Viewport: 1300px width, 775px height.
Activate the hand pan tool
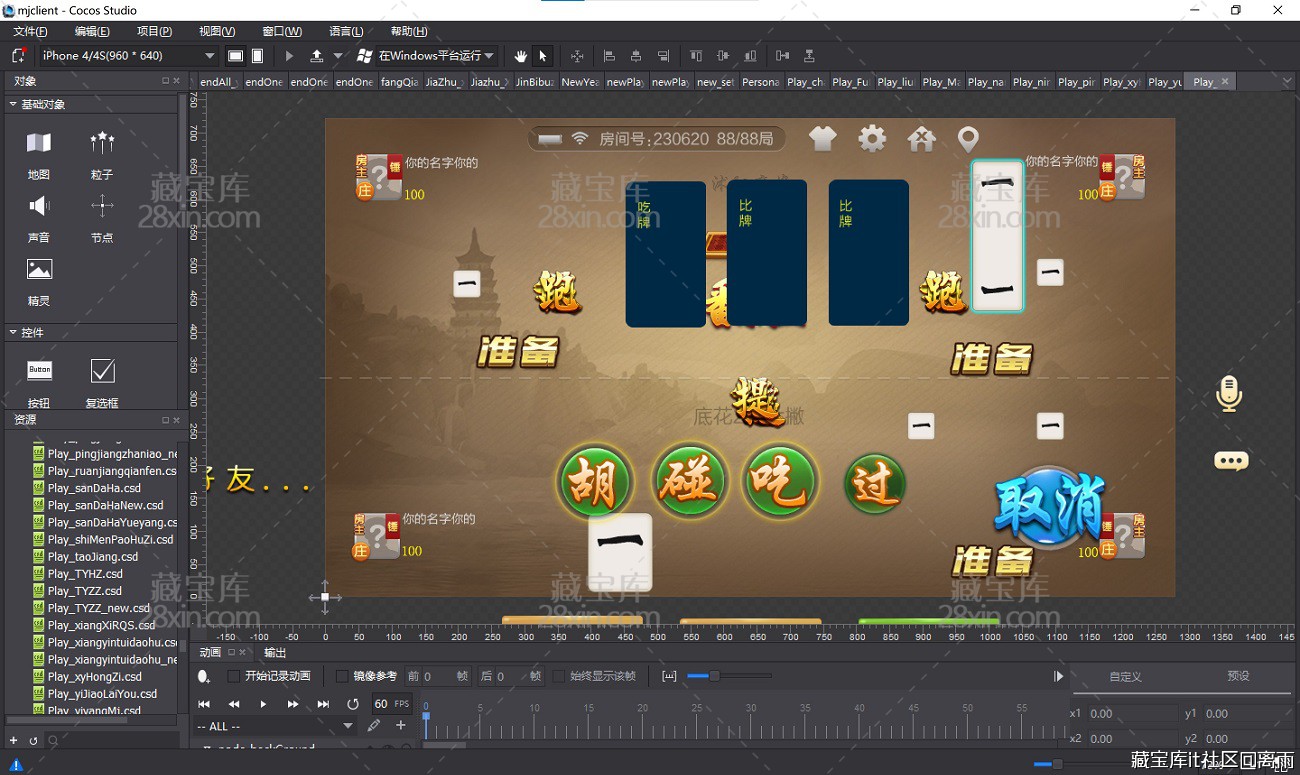coord(520,56)
